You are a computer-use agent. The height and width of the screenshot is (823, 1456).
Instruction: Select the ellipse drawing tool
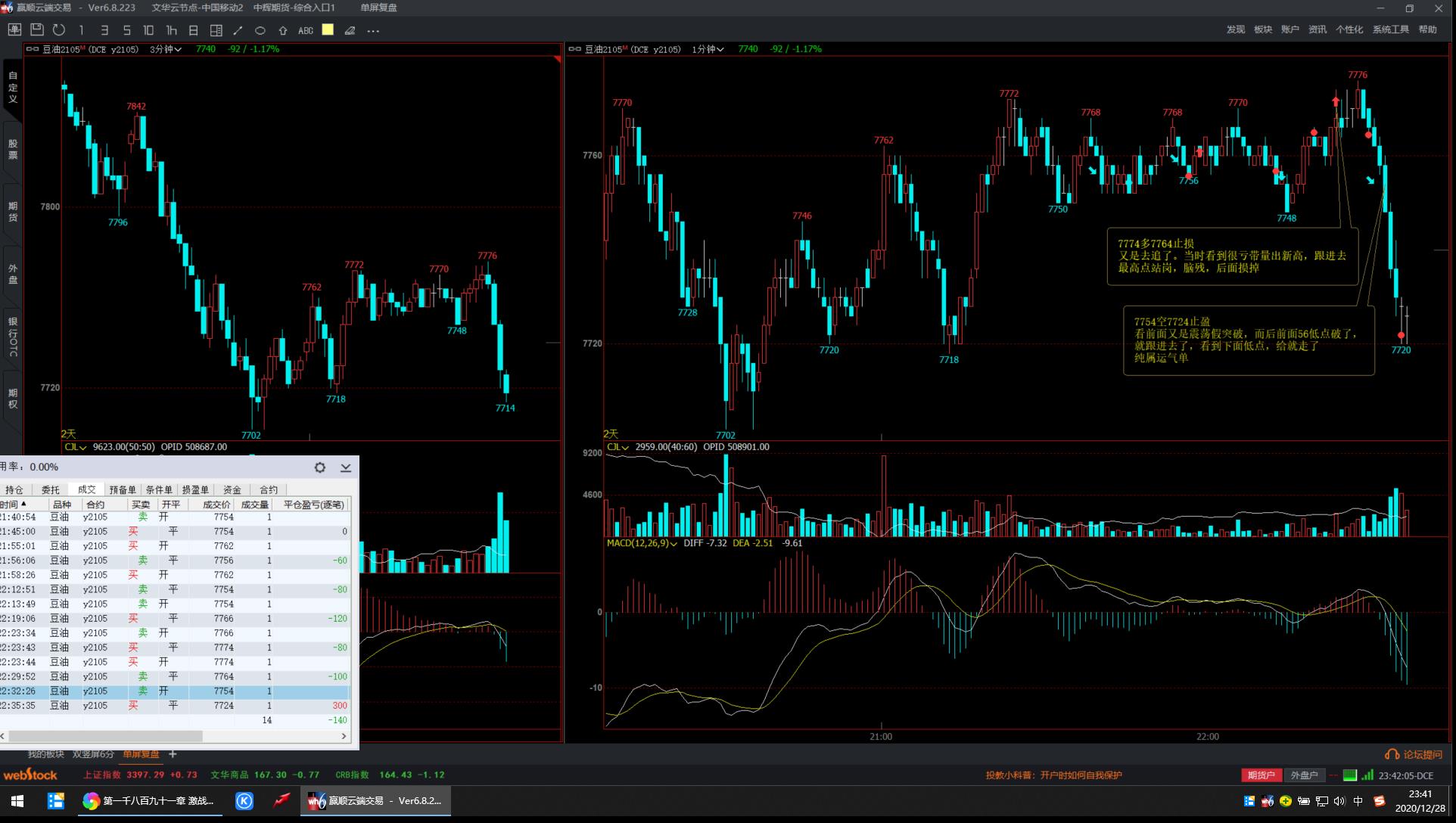click(260, 30)
